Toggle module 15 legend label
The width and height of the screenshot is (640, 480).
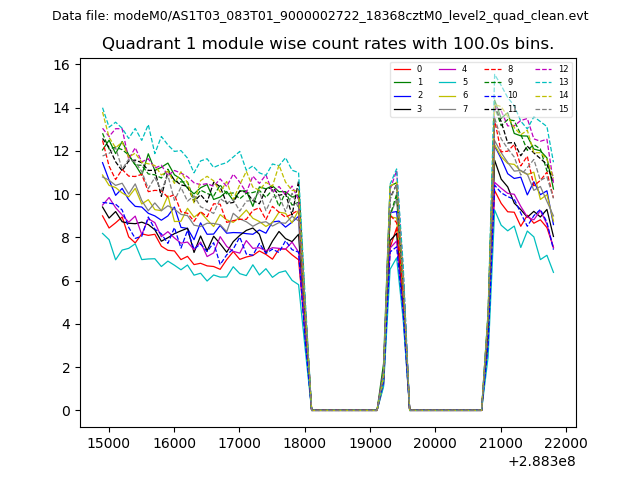pos(563,108)
